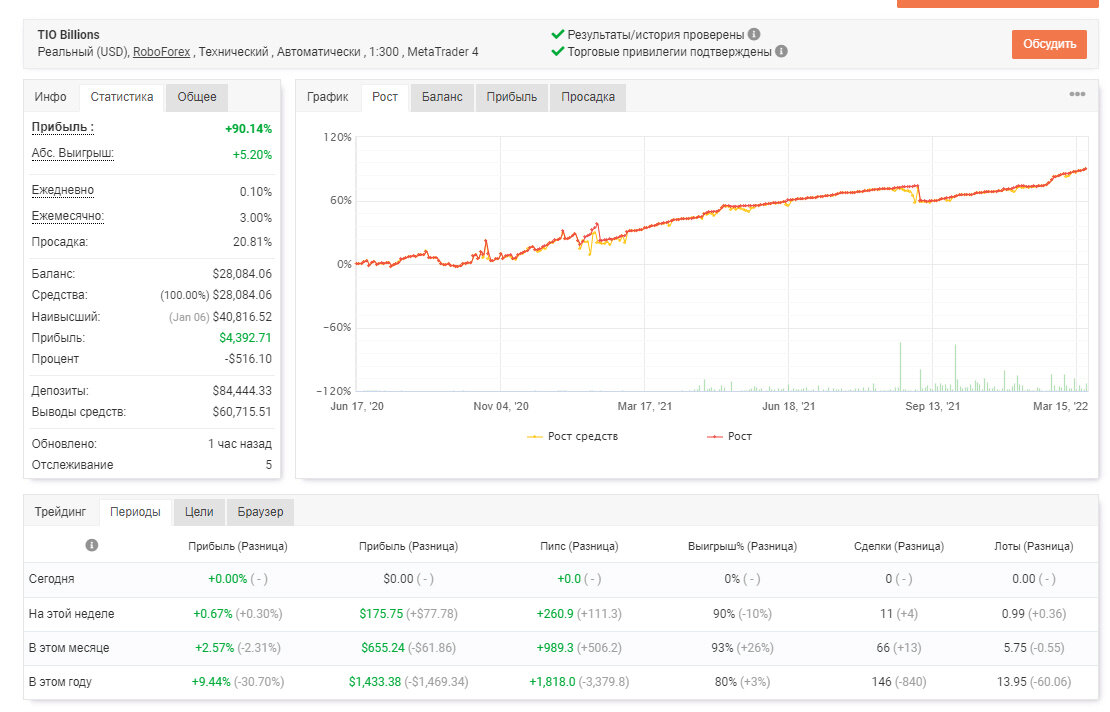The height and width of the screenshot is (712, 1110).
Task: Click info icon in periods table header
Action: 91,545
